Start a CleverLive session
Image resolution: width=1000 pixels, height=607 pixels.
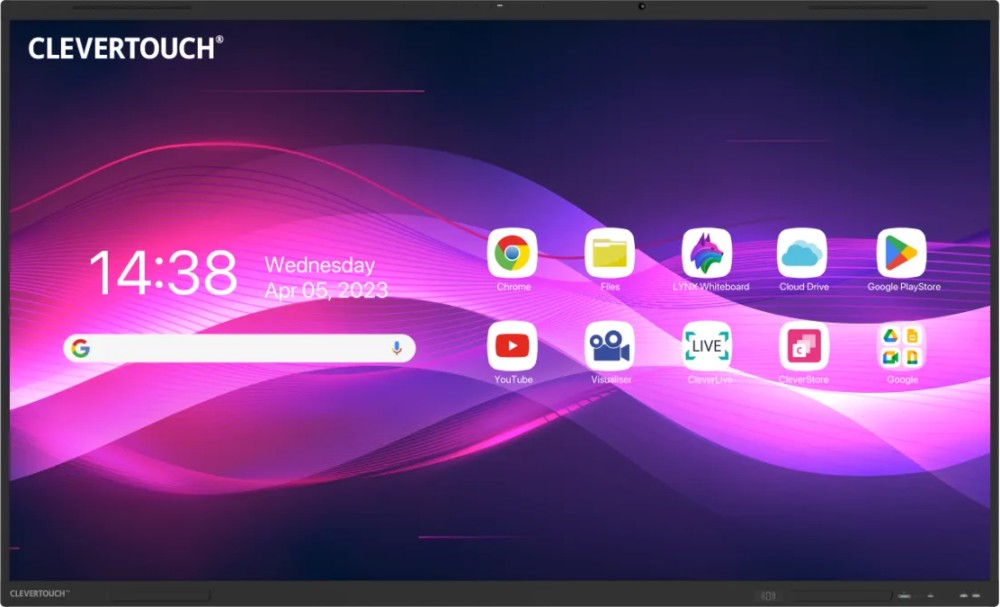[707, 346]
